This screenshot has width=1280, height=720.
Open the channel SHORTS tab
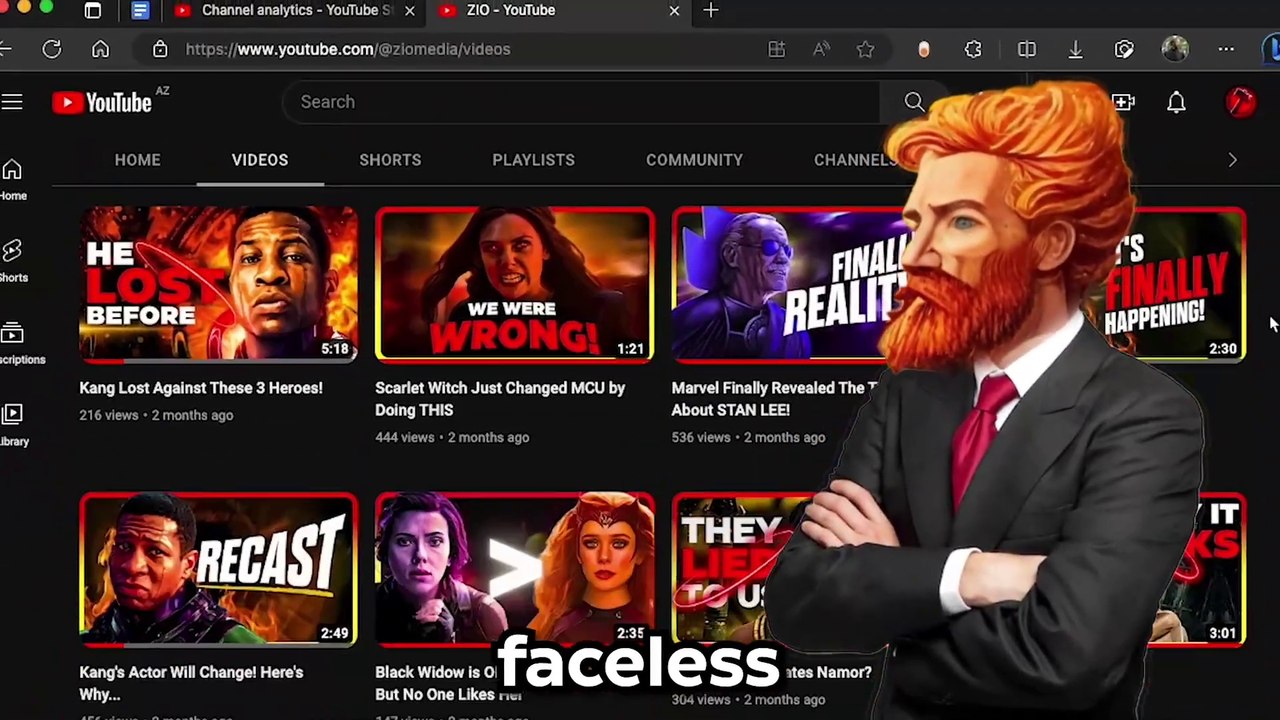click(x=390, y=160)
